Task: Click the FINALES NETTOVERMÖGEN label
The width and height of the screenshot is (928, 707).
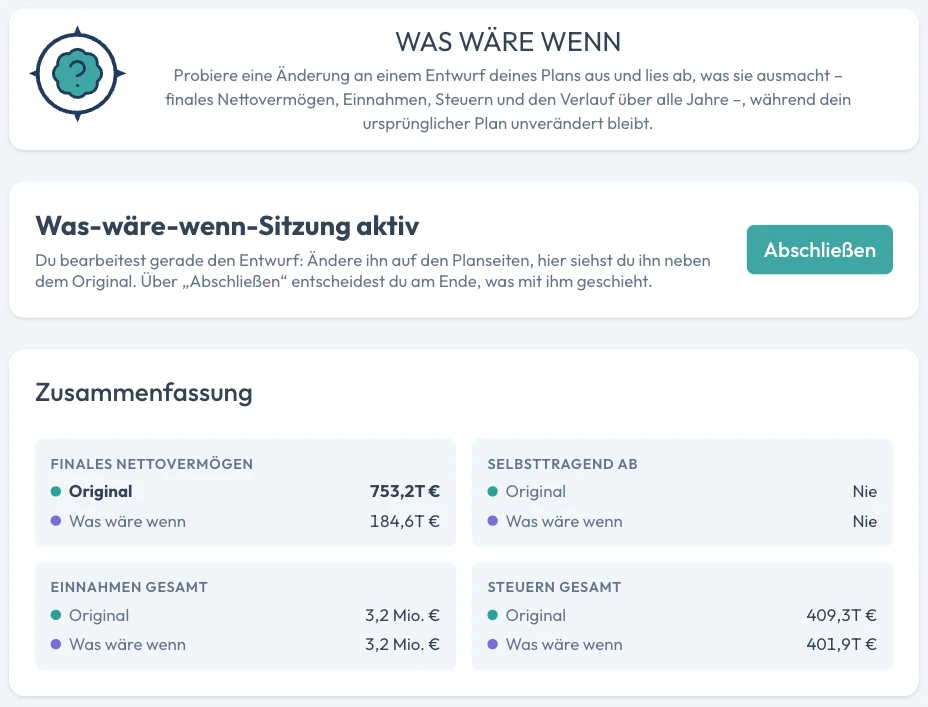Action: click(152, 464)
